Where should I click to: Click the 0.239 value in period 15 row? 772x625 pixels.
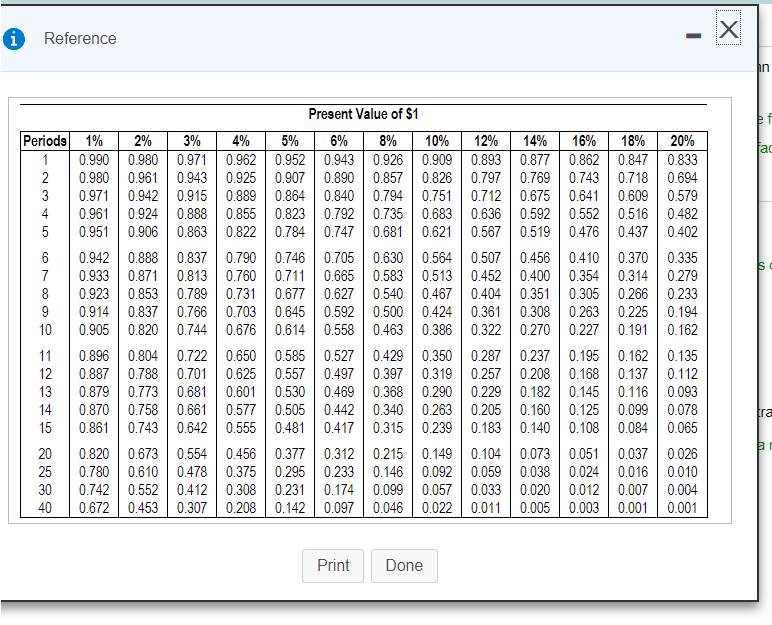[437, 428]
